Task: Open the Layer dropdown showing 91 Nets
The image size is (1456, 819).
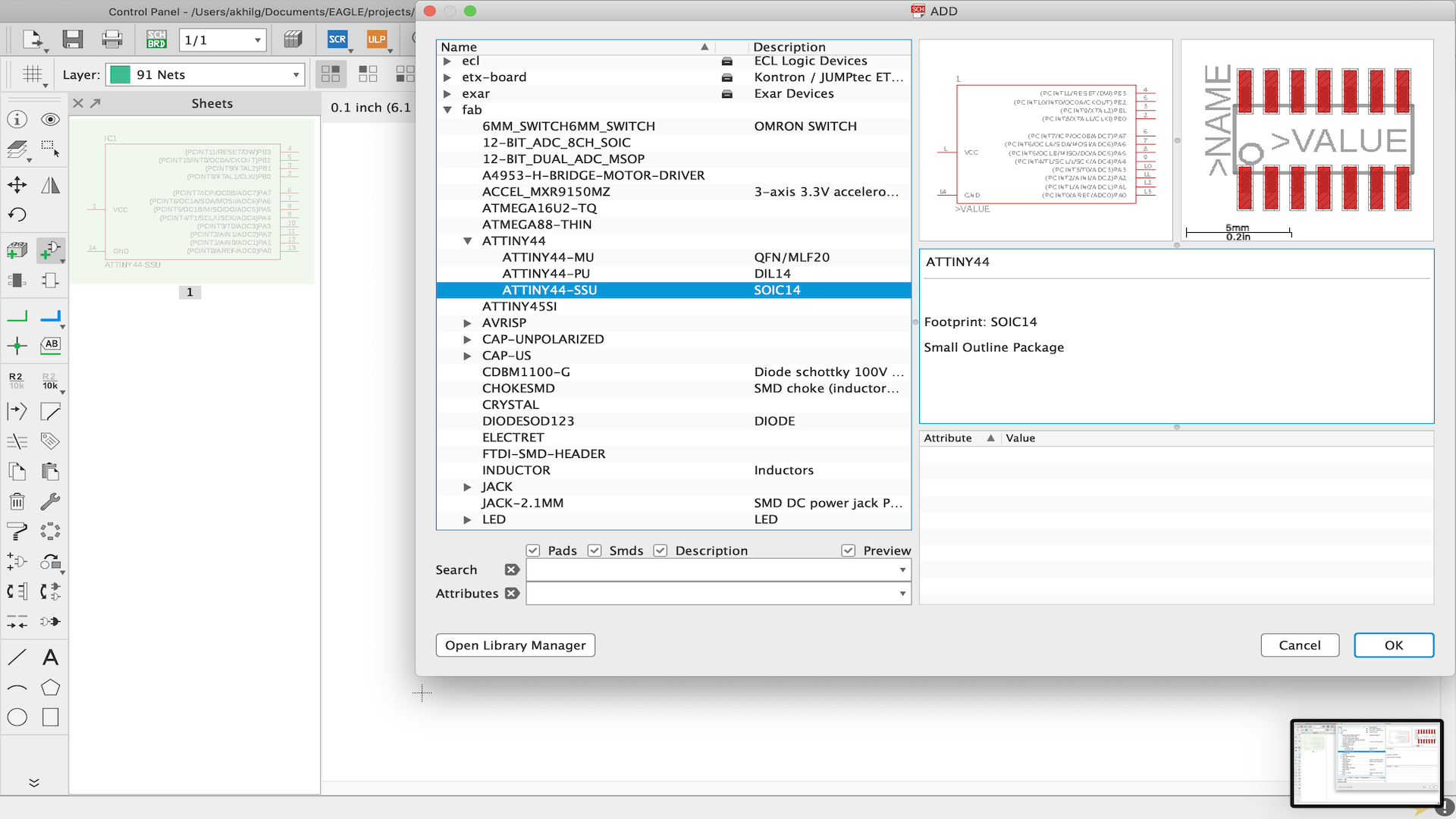Action: 296,74
